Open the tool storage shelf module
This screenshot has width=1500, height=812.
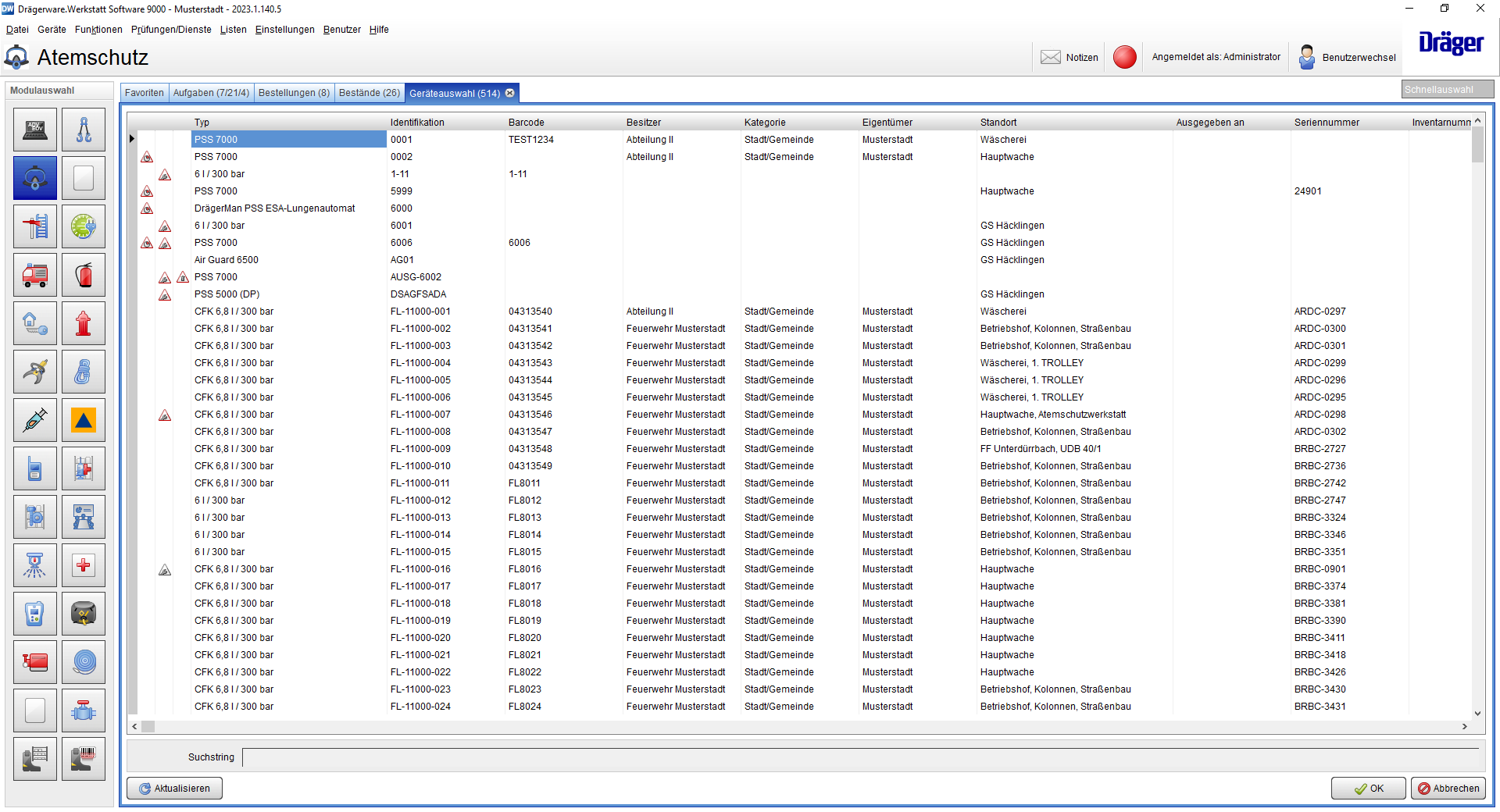click(35, 517)
